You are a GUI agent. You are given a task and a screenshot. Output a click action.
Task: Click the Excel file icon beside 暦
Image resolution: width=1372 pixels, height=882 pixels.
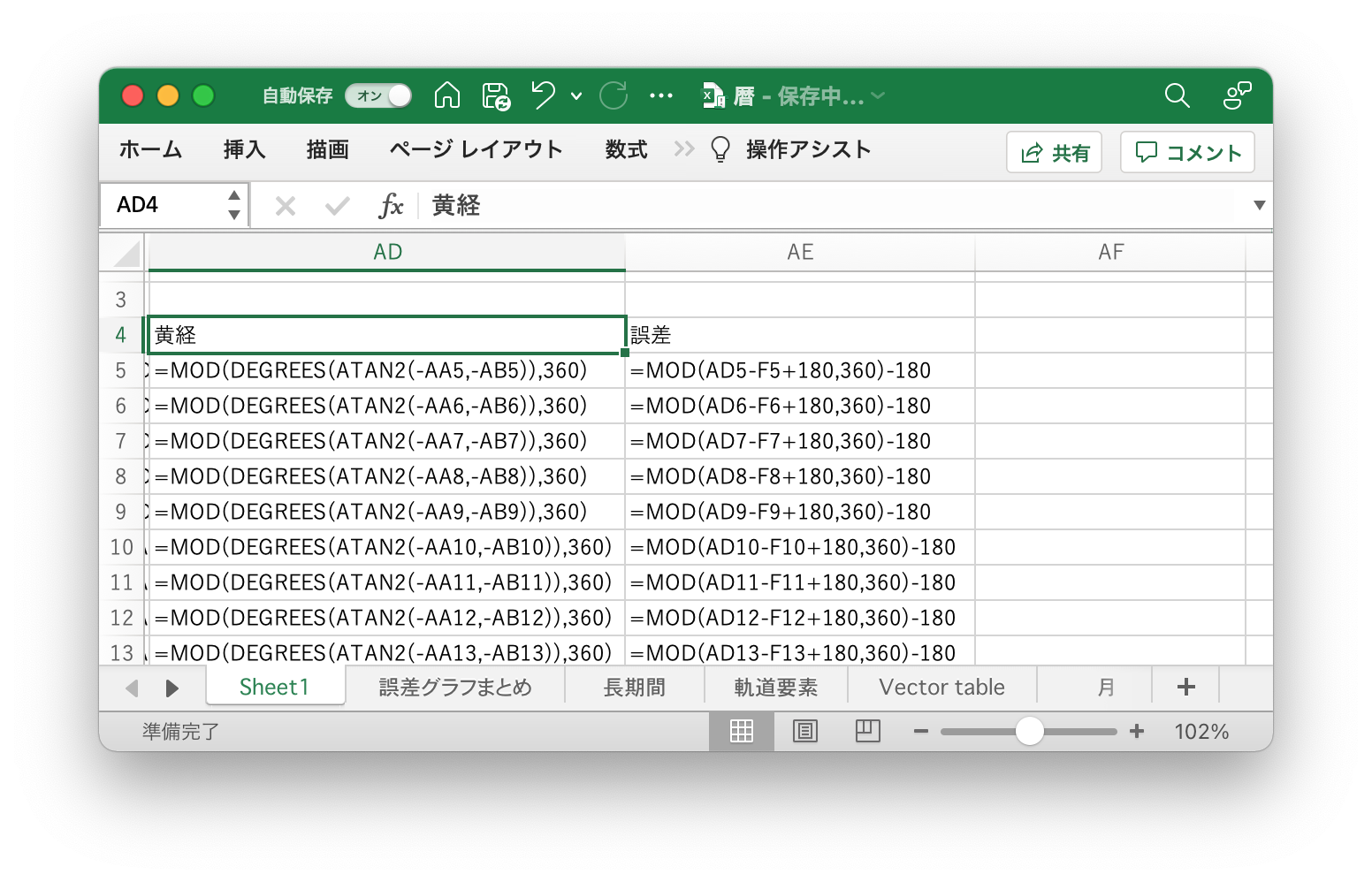(713, 95)
